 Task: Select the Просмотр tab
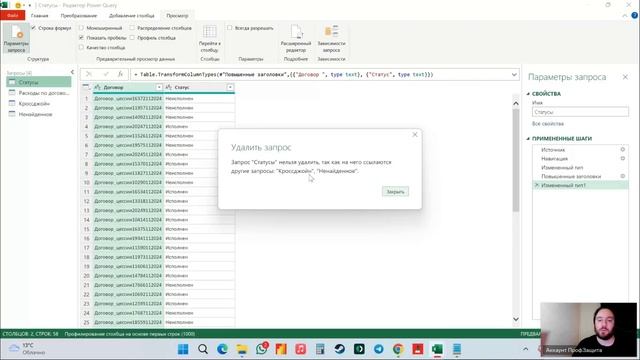click(177, 16)
